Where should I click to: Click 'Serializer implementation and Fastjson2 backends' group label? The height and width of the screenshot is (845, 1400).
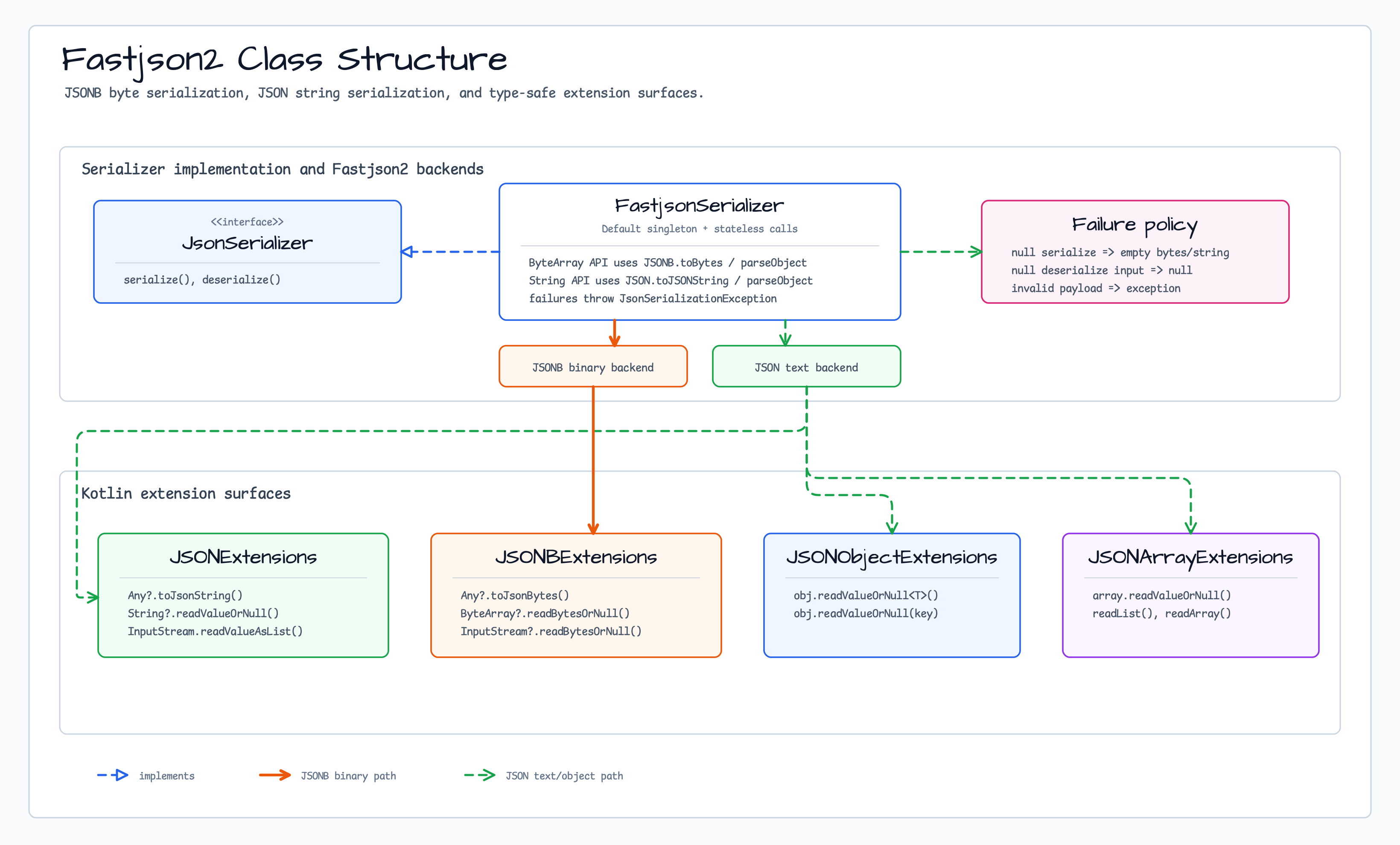(283, 169)
